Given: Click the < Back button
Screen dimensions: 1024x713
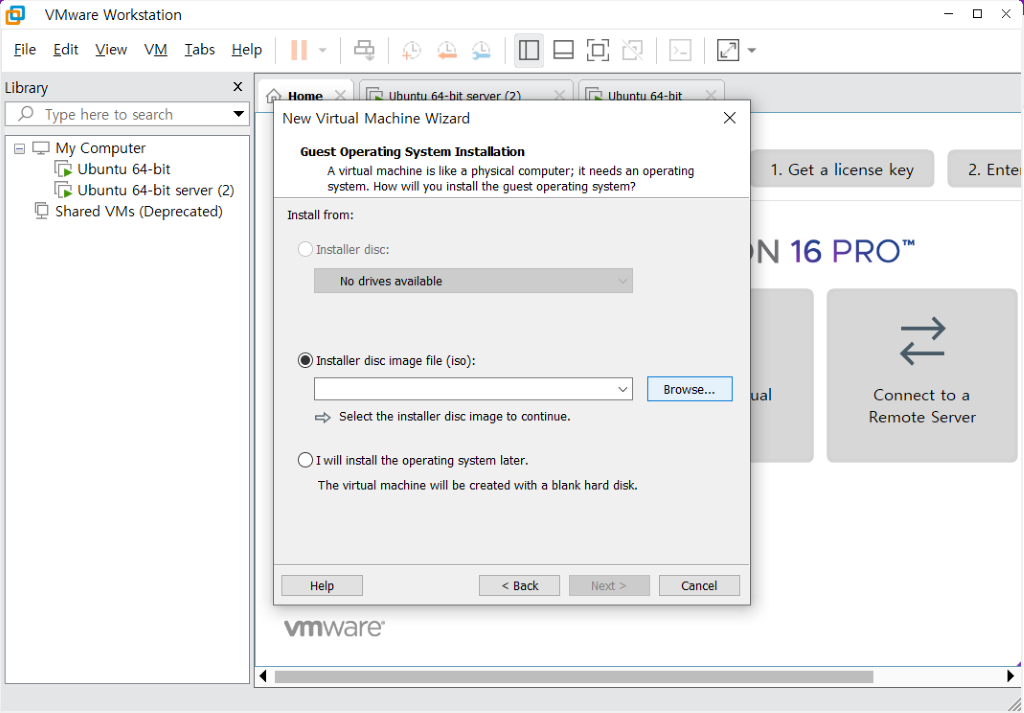Looking at the screenshot, I should 519,586.
